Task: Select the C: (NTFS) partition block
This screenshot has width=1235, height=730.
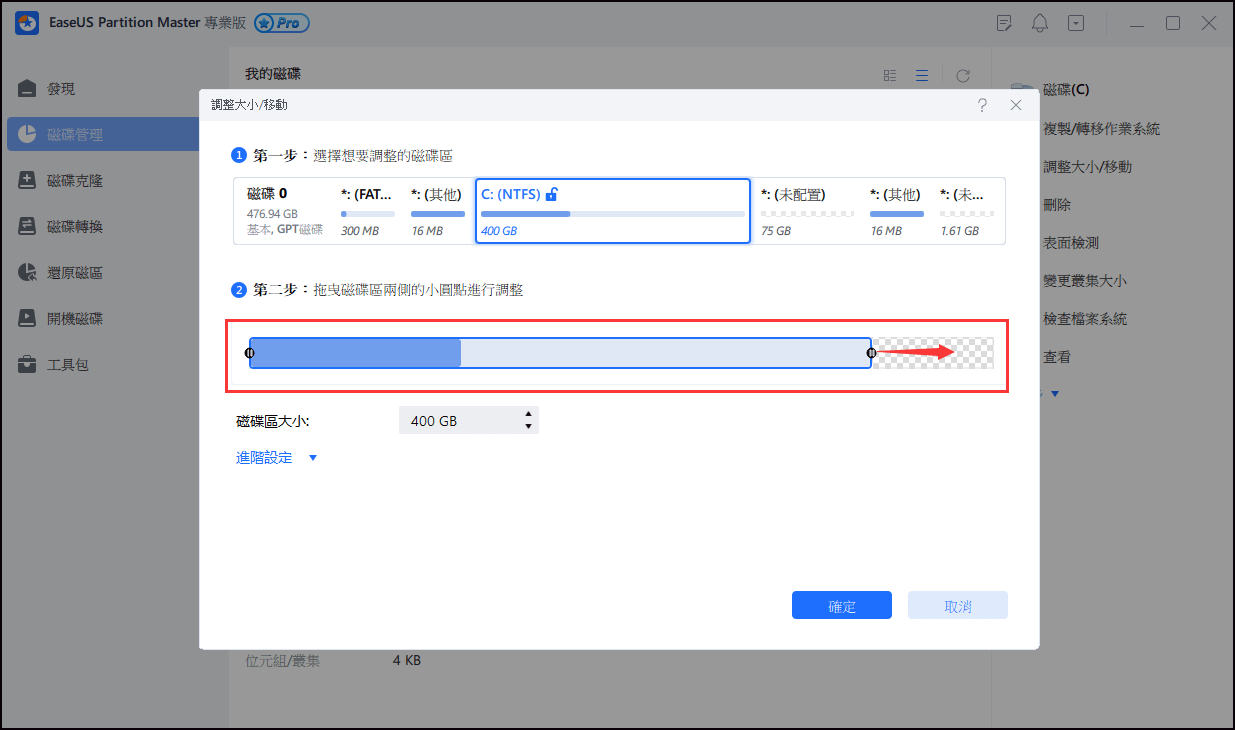Action: 612,210
